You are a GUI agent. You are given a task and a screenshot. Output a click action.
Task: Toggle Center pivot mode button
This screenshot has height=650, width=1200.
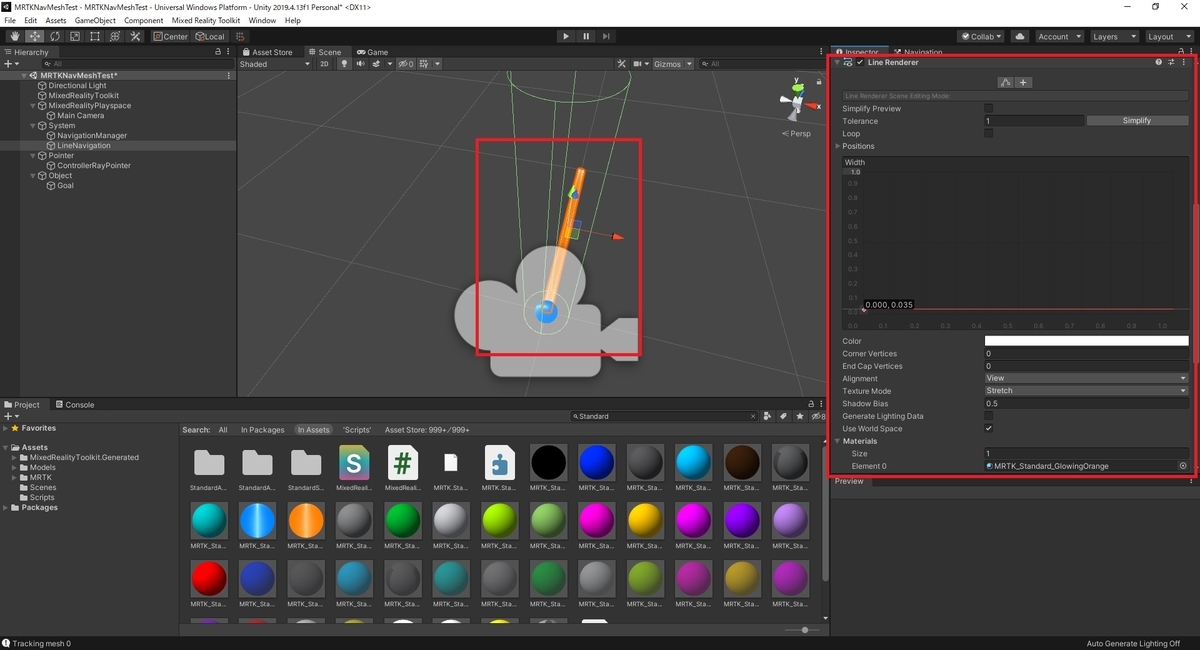click(x=171, y=36)
